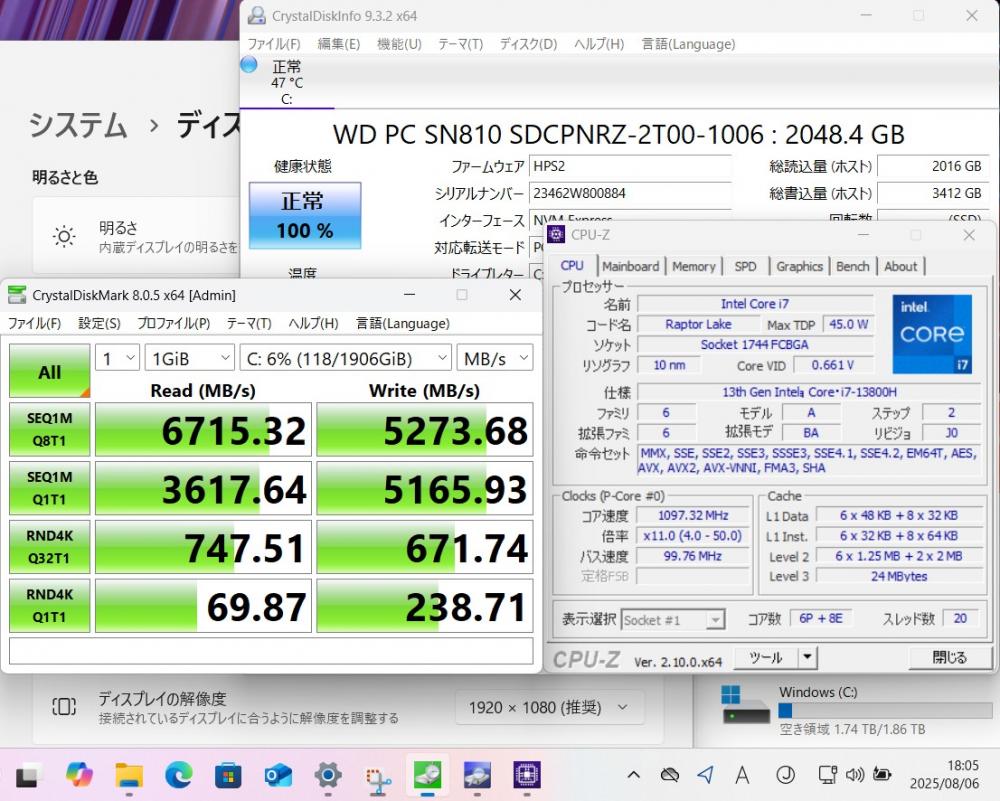This screenshot has width=1000, height=801.
Task: Open CrystalDiskMark プロファイル(P) menu
Action: (x=173, y=323)
